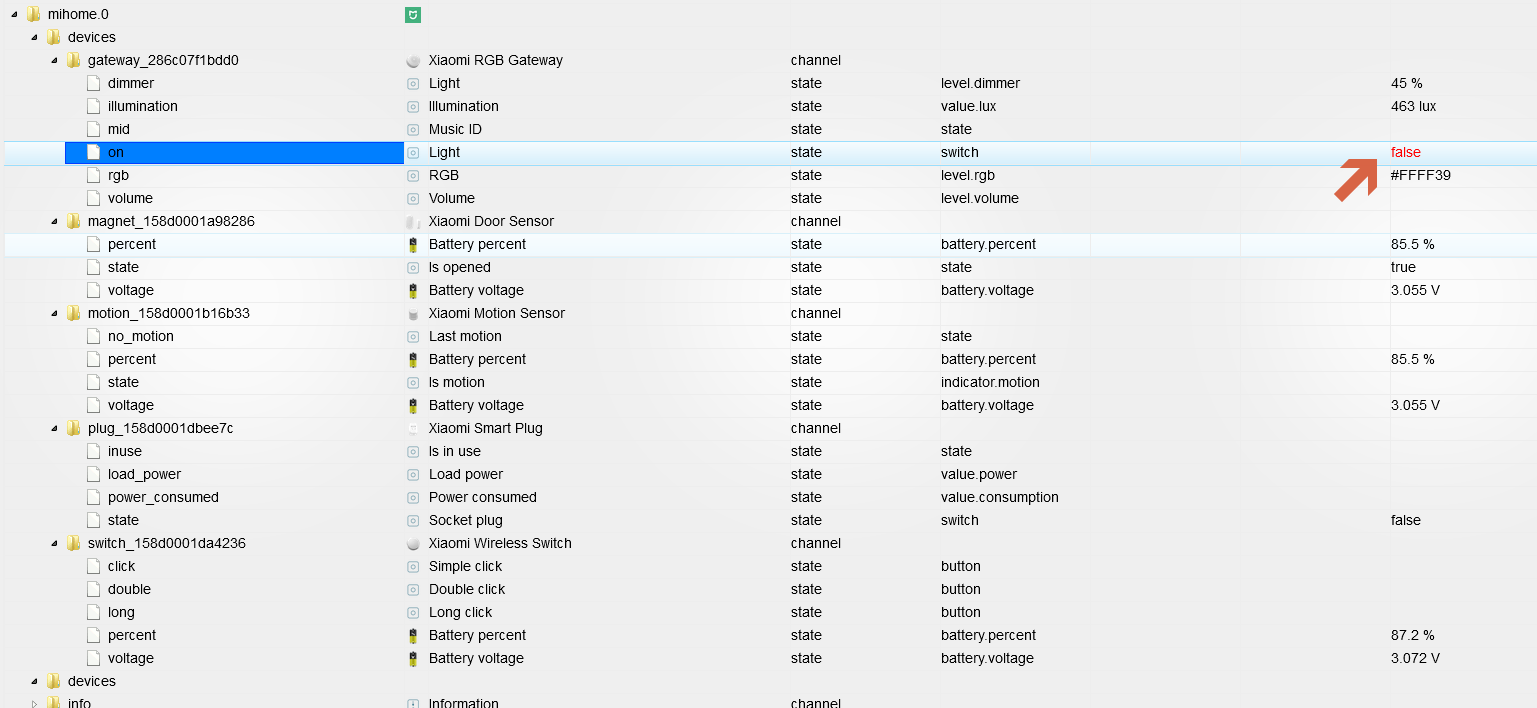The width and height of the screenshot is (1537, 708).
Task: Click the state icon beside Power consumed
Action: [412, 497]
